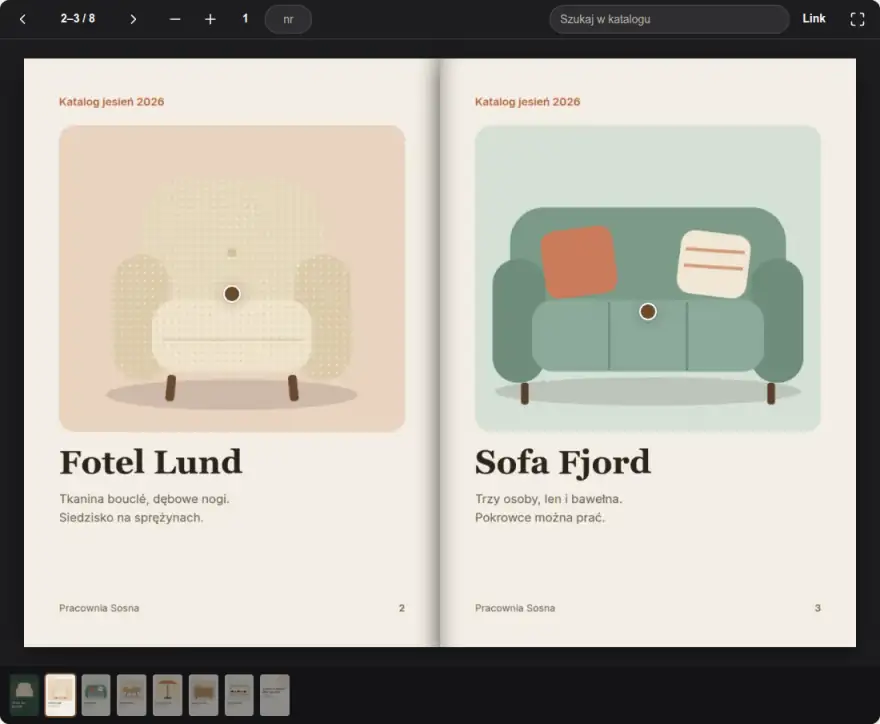This screenshot has width=880, height=724.
Task: Select the highlighted Fotel Lund thumbnail
Action: pyautogui.click(x=60, y=695)
